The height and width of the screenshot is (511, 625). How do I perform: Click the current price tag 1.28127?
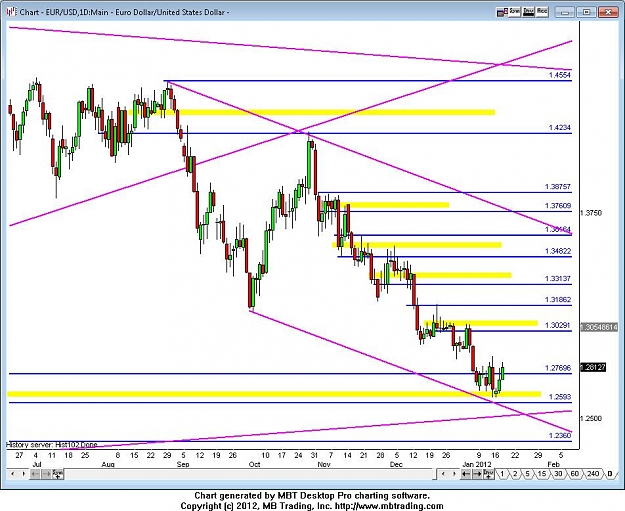pyautogui.click(x=594, y=367)
